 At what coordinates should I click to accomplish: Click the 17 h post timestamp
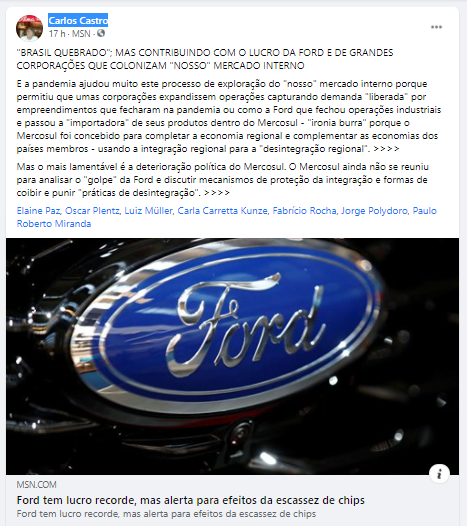click(x=57, y=34)
